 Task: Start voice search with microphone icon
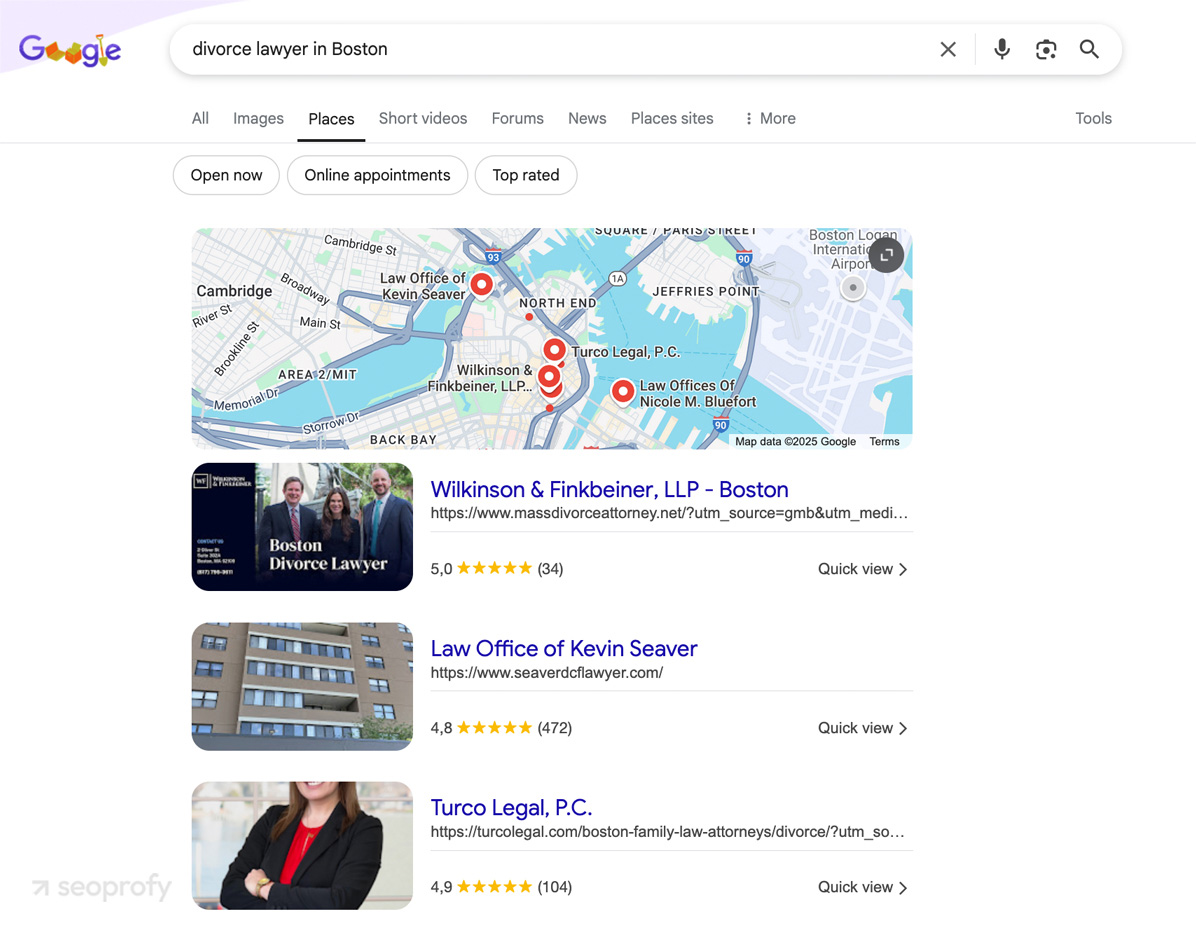1002,50
